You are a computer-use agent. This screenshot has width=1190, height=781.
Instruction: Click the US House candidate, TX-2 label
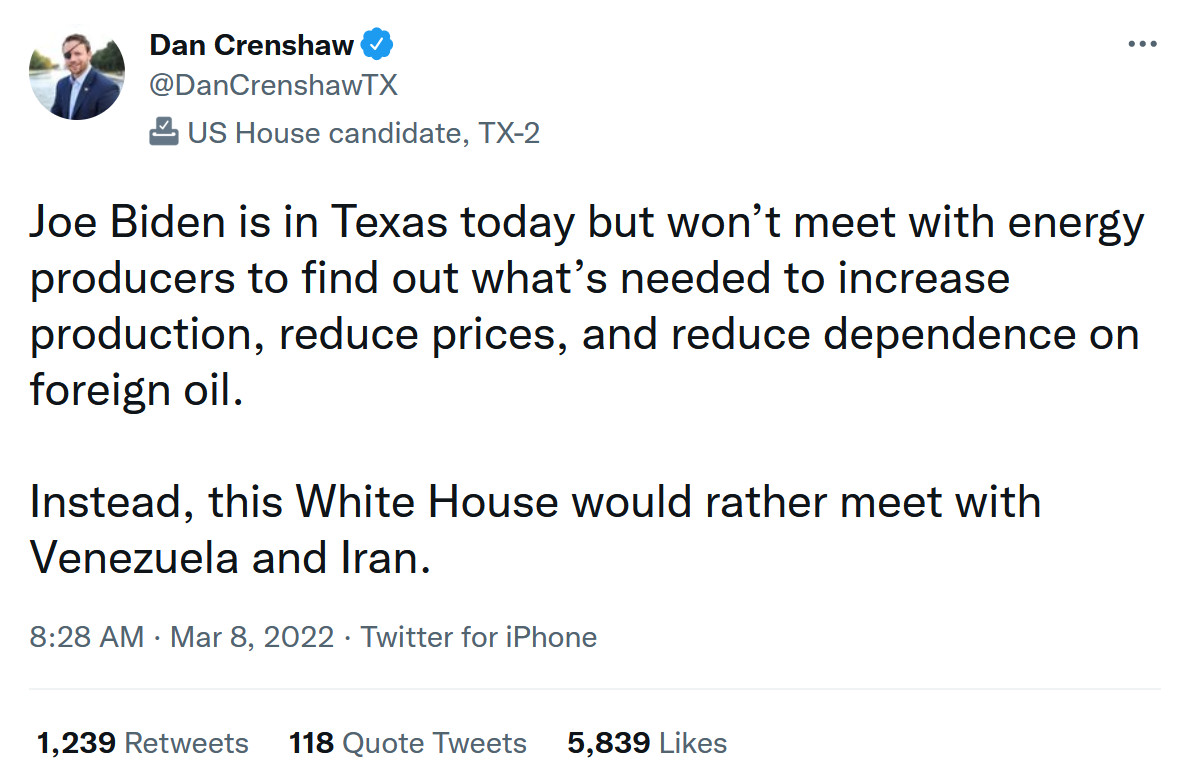coord(364,132)
